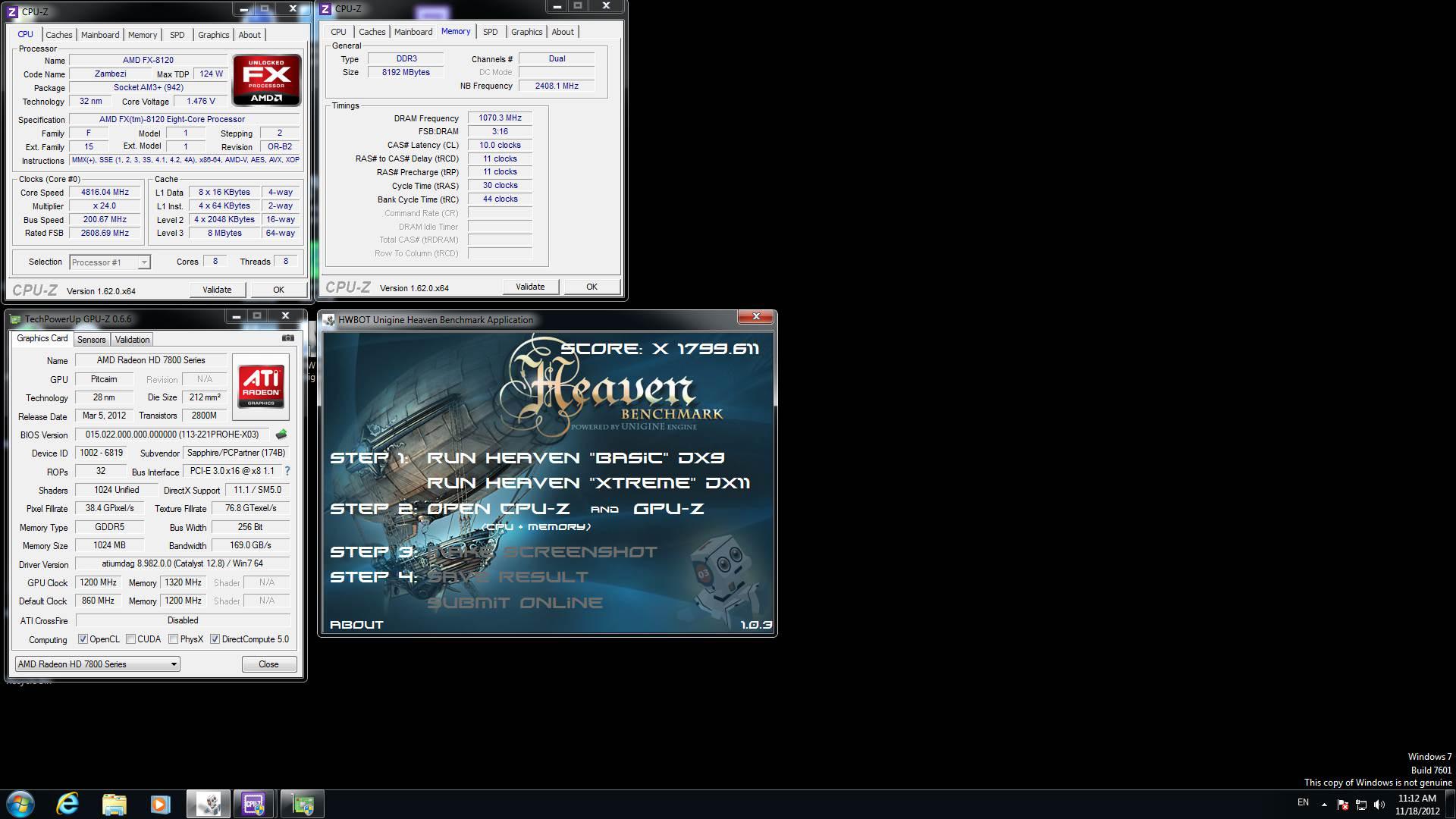Screen dimensions: 1456x819
Task: Click the Memory CPU-Z window title icon
Action: coord(325,9)
